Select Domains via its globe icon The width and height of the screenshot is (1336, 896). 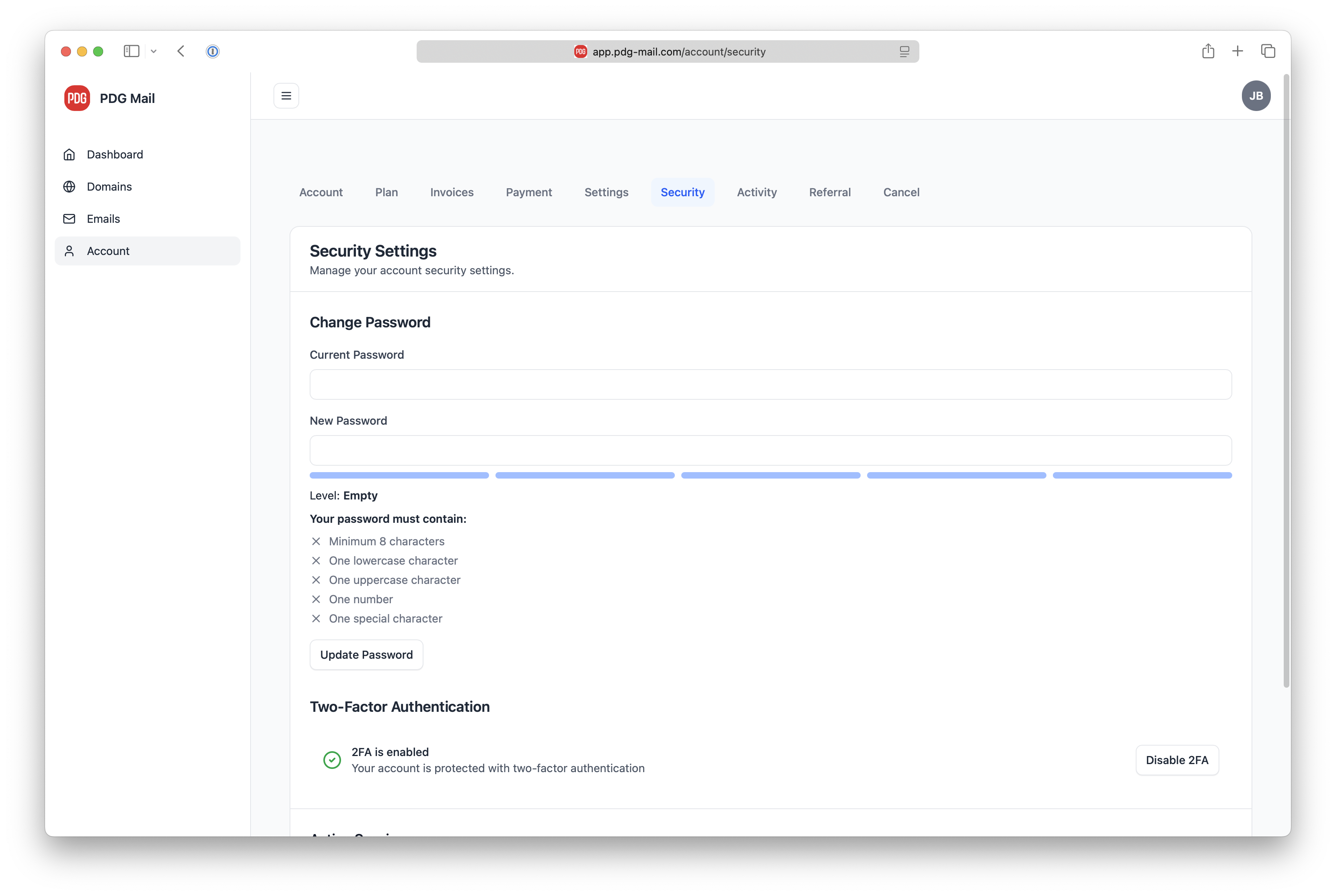(69, 186)
